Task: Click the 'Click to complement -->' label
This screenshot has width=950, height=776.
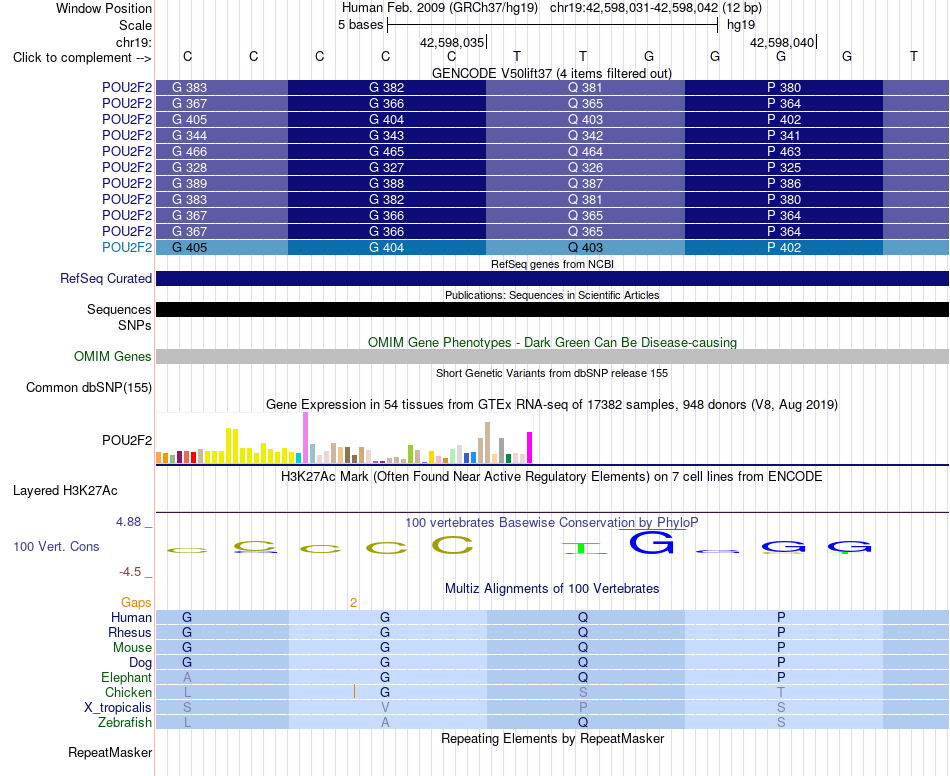Action: tap(82, 58)
